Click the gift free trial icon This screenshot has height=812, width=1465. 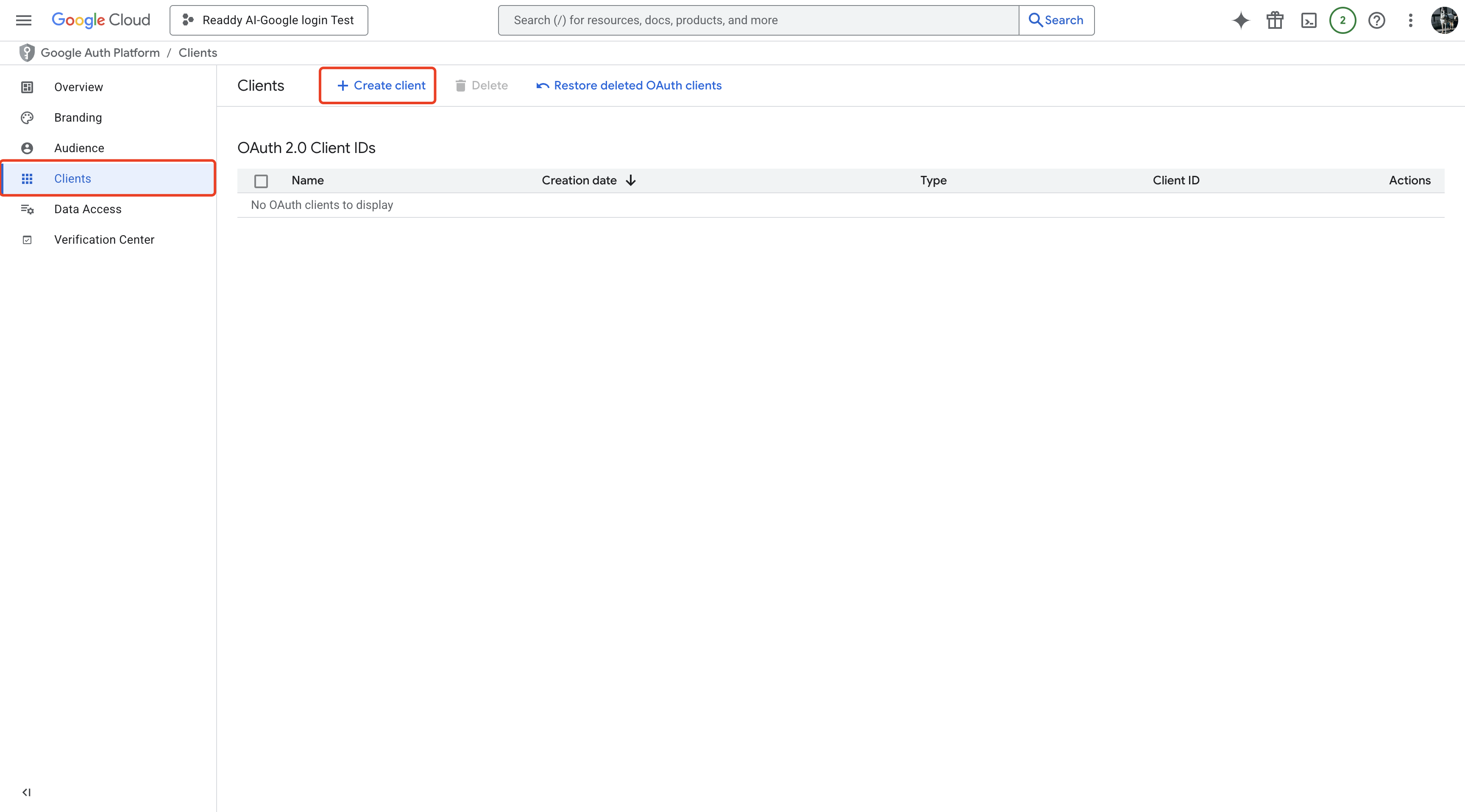[1275, 20]
